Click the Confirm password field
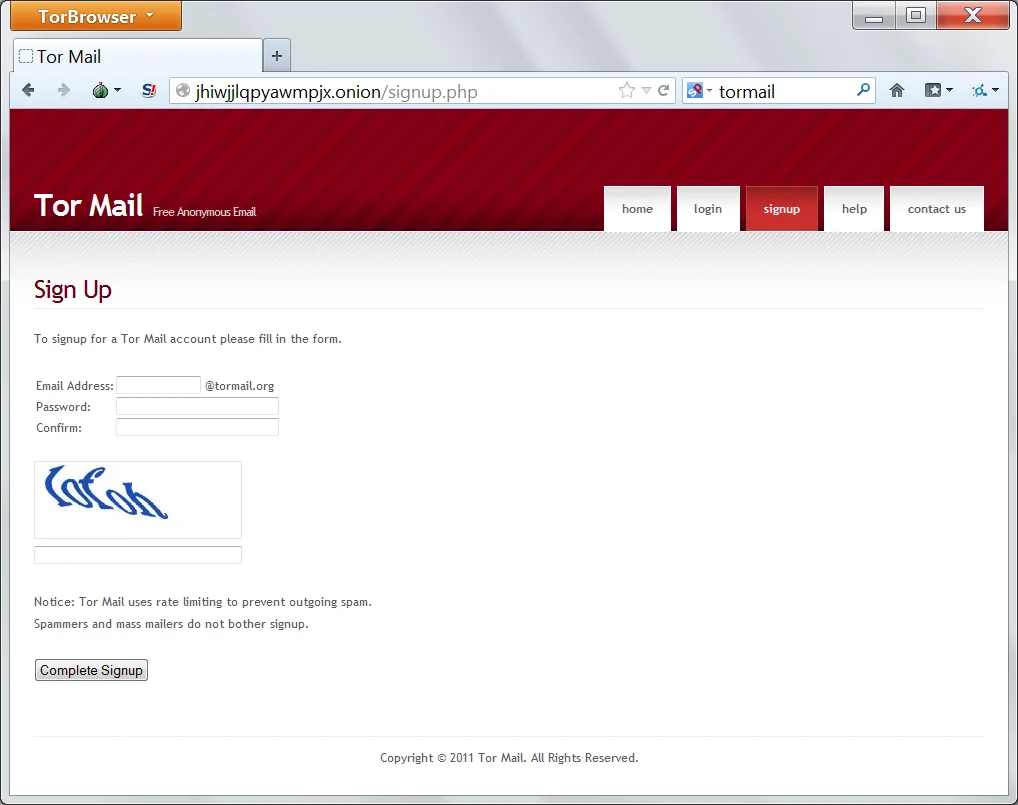The height and width of the screenshot is (805, 1018). coord(197,427)
